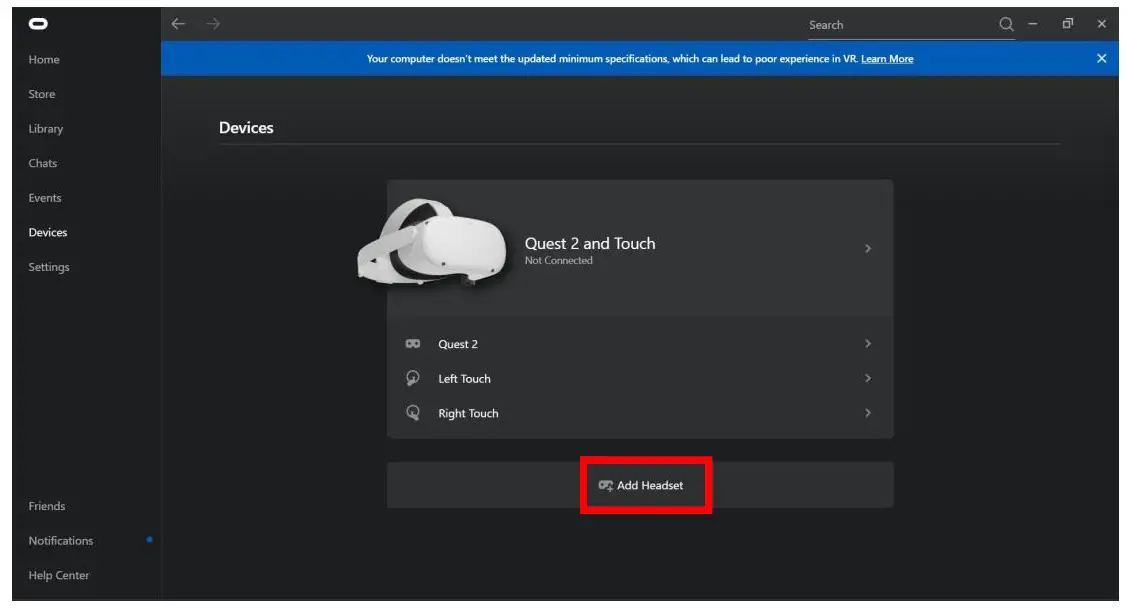Click the search magnifier icon
This screenshot has width=1127, height=608.
(1006, 24)
